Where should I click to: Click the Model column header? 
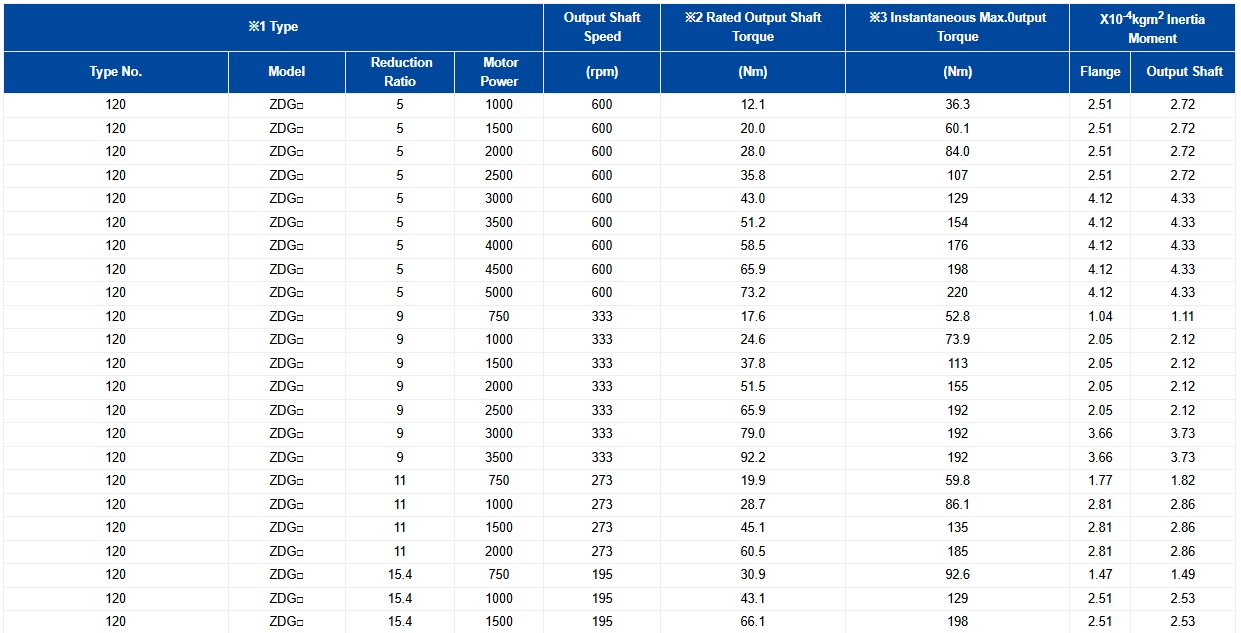287,72
